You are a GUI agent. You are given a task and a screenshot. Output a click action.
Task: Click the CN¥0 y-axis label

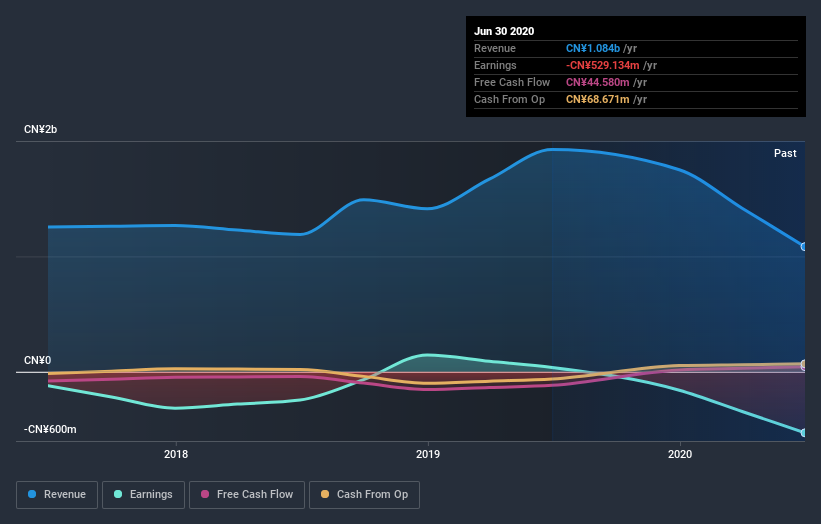coord(38,360)
